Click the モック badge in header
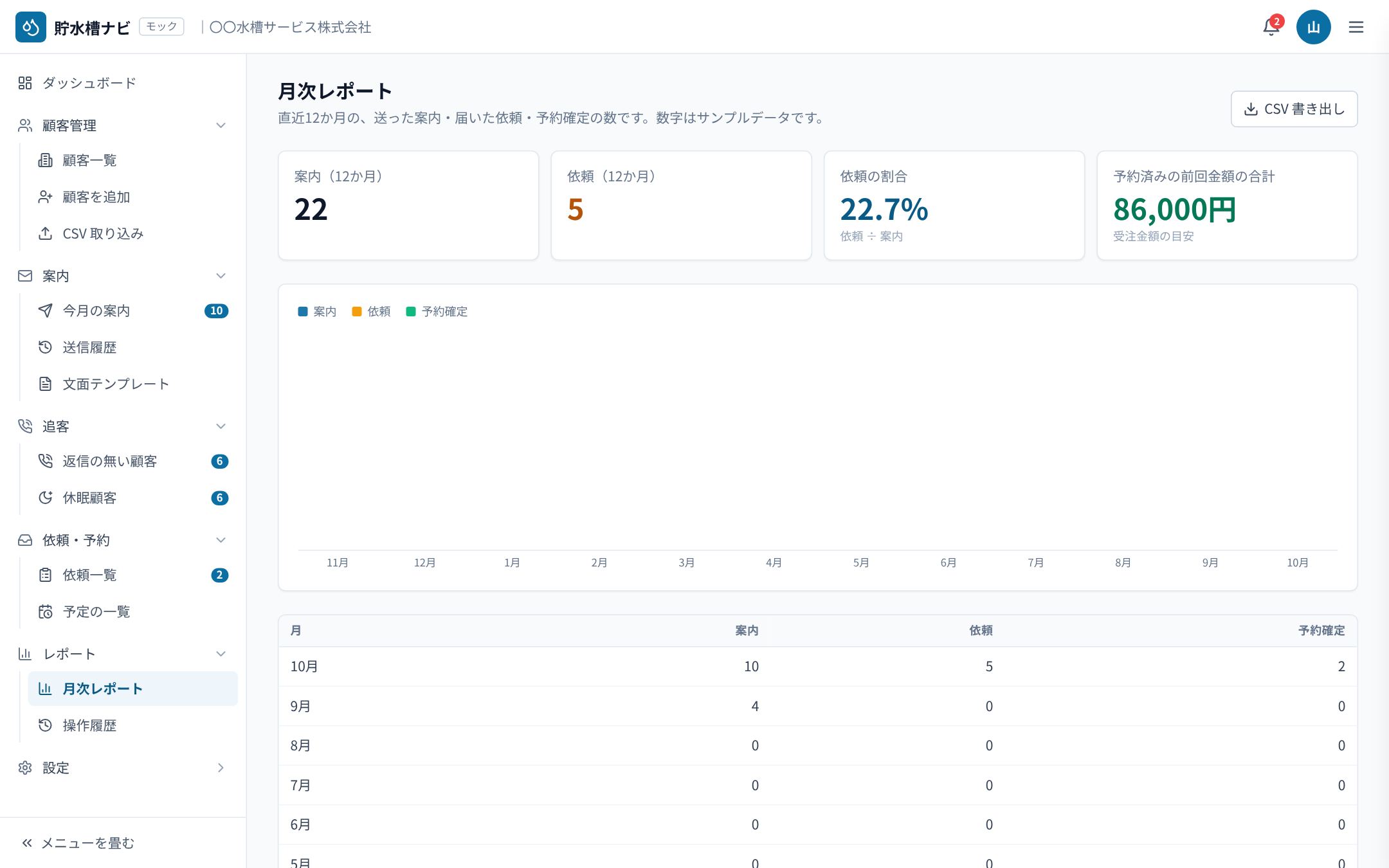This screenshot has width=1389, height=868. coord(161,26)
